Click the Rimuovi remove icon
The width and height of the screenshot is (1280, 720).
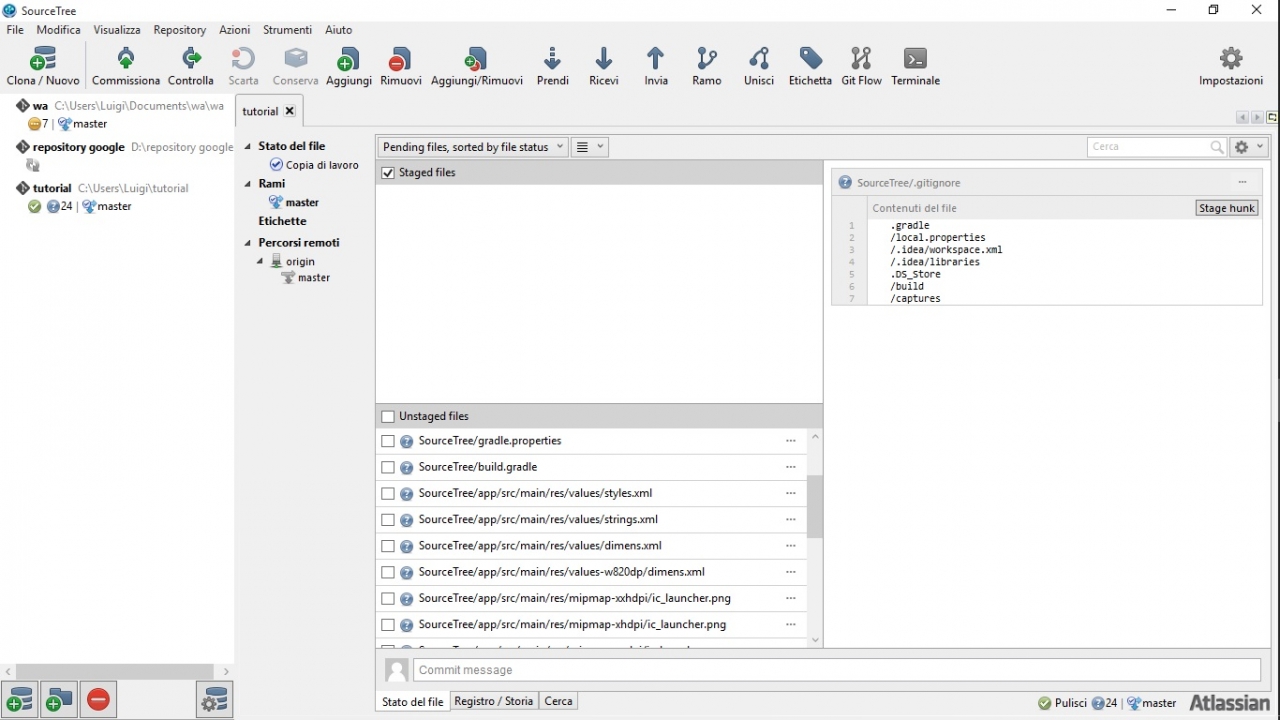click(401, 59)
